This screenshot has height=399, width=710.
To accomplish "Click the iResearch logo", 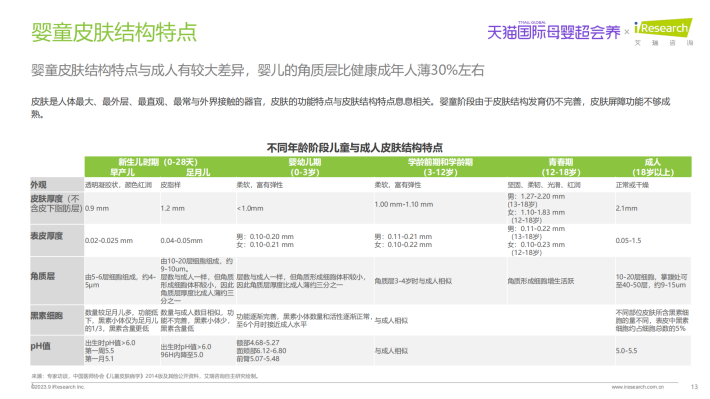I will coord(663,32).
